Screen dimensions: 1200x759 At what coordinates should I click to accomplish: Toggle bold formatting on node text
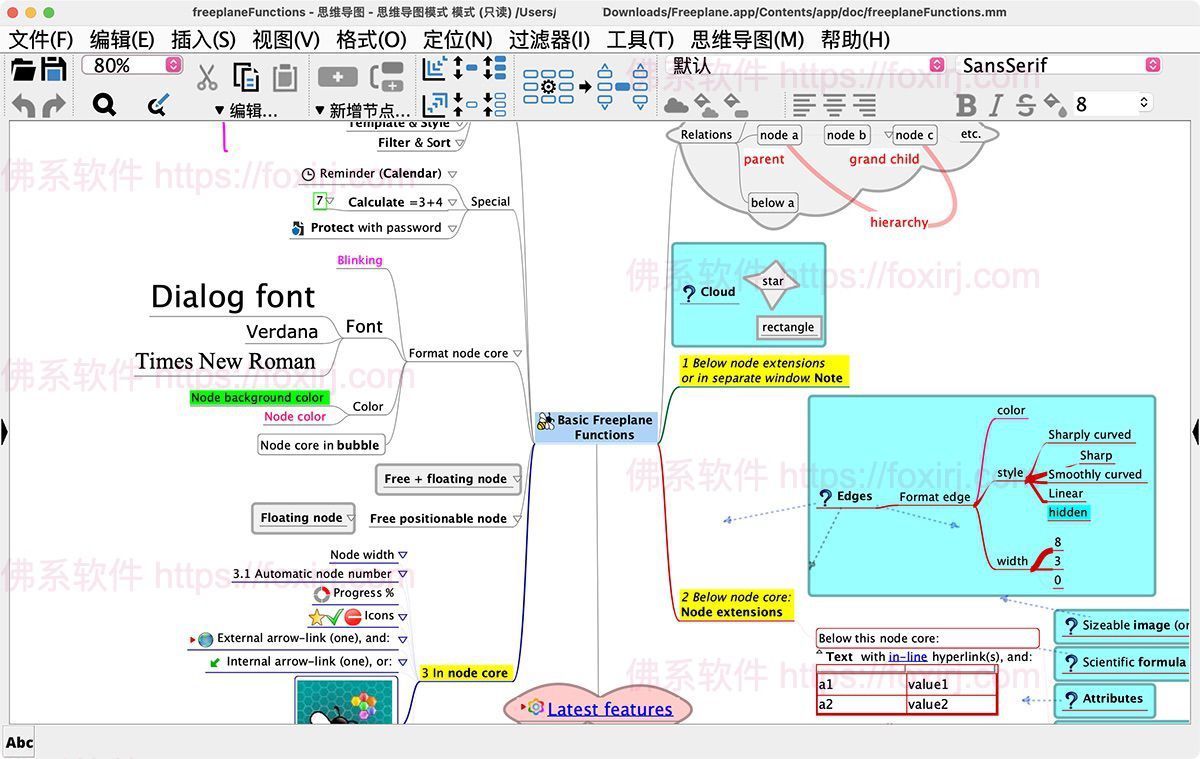coord(965,103)
